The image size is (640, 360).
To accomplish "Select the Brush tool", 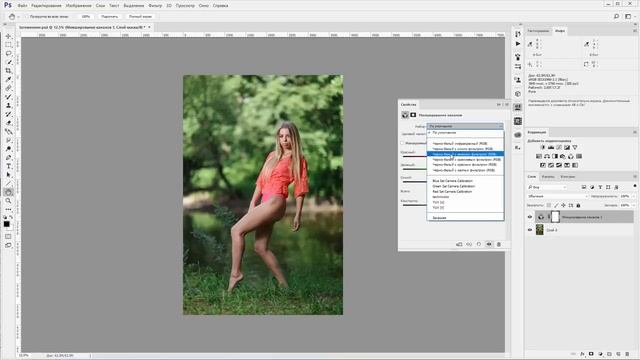I will 9,97.
